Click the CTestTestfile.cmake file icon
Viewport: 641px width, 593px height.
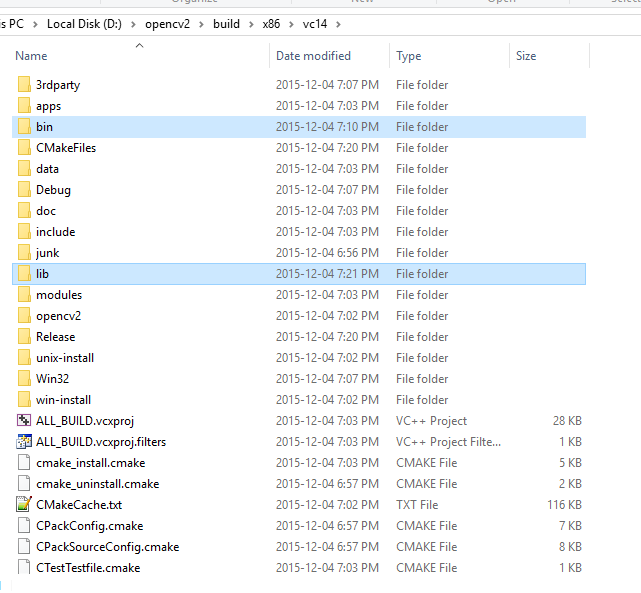[x=24, y=567]
